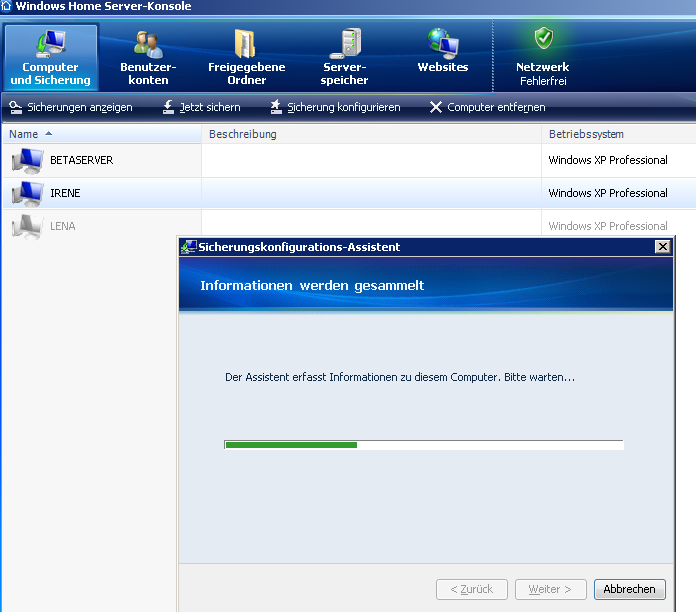Switch to the Freigegebene Ordner tab
The height and width of the screenshot is (612, 696).
tap(247, 57)
